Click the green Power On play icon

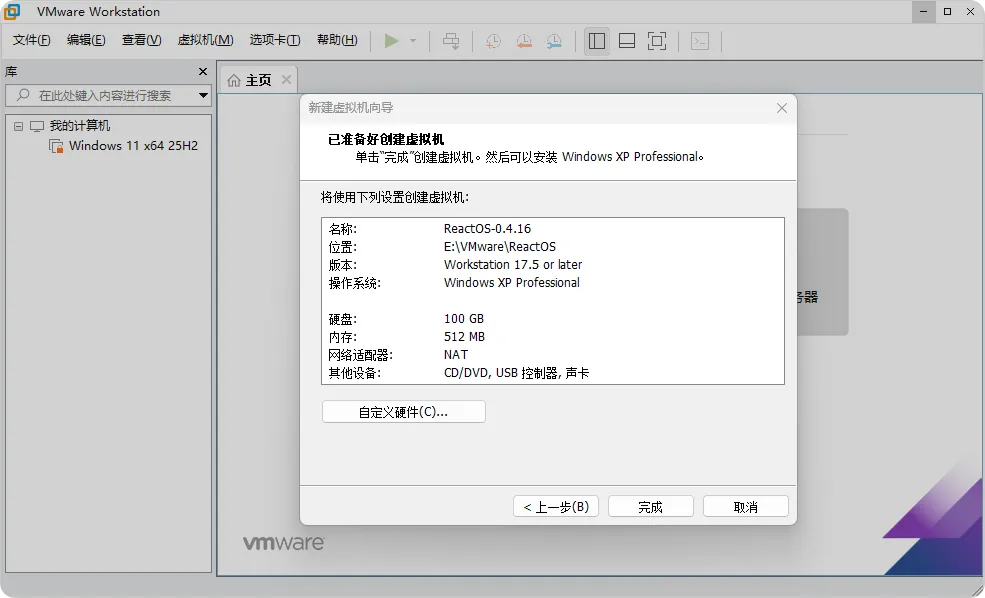click(x=391, y=41)
